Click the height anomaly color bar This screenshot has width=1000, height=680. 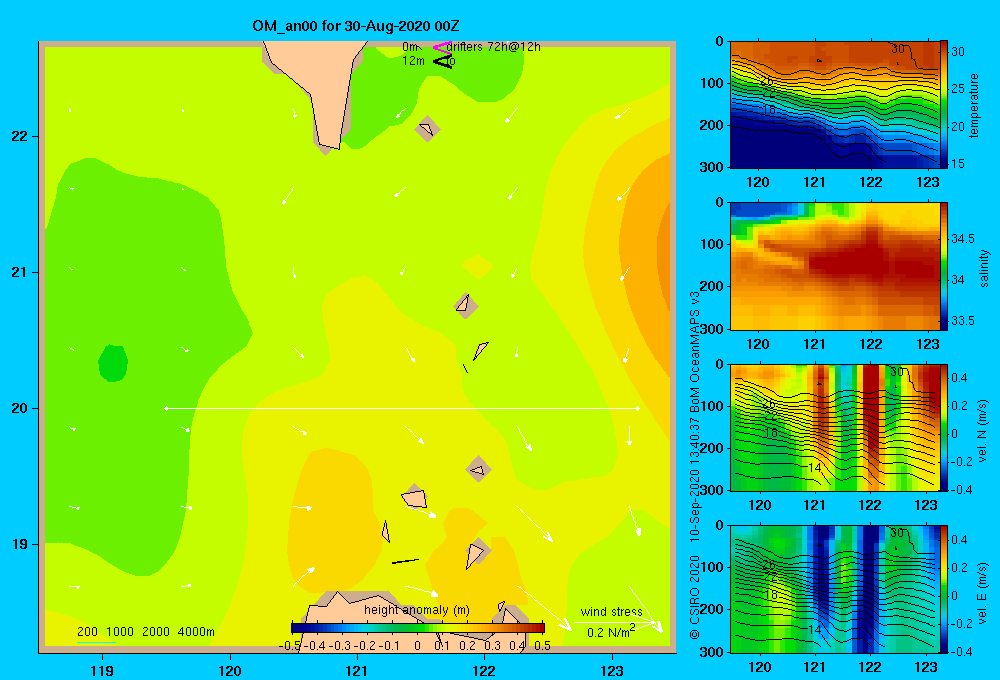coord(418,628)
